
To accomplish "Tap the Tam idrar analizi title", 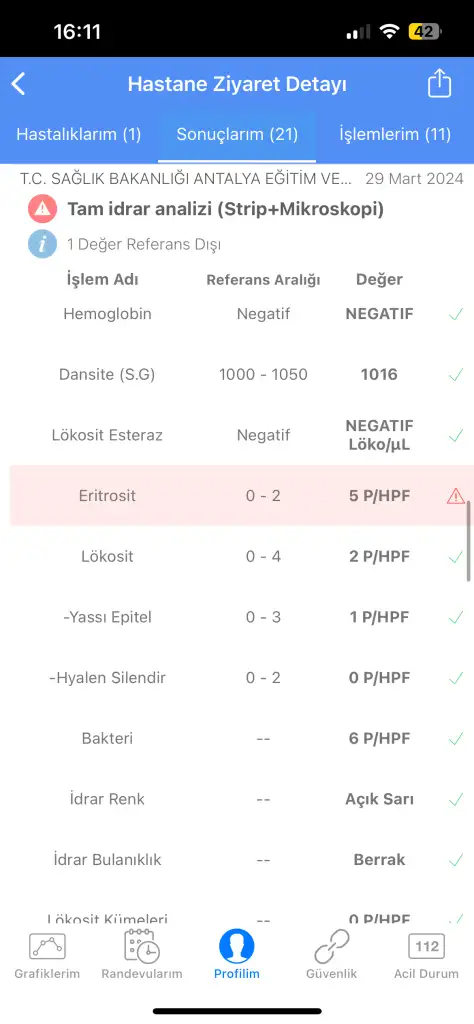I will pos(225,209).
